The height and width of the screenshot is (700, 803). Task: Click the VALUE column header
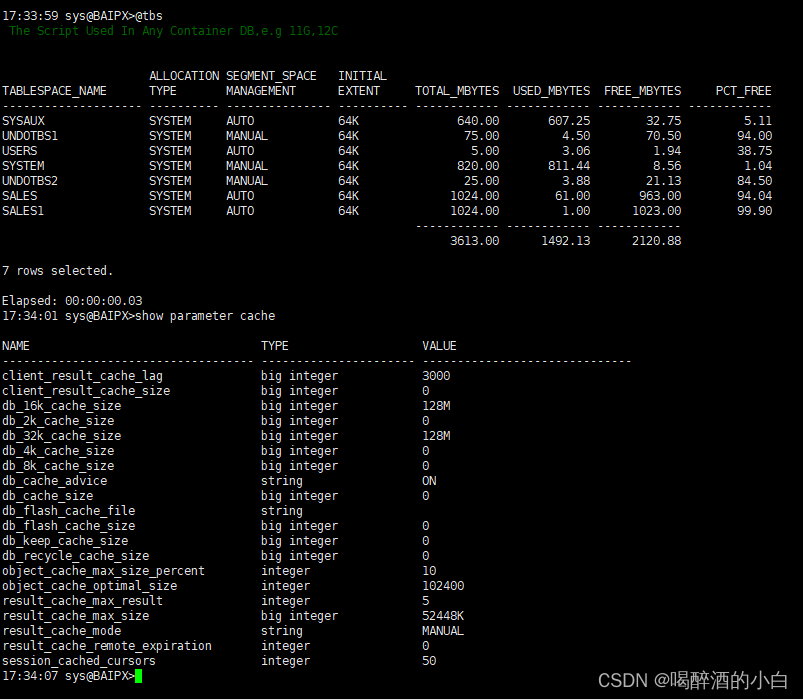tap(439, 346)
